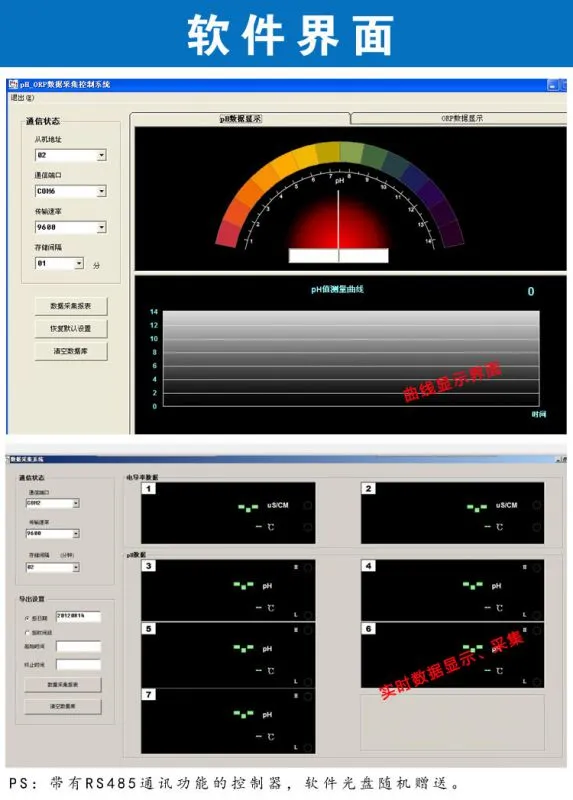573x800 pixels.
Task: Click the red segment of the pH gauge arc
Action: (228, 233)
